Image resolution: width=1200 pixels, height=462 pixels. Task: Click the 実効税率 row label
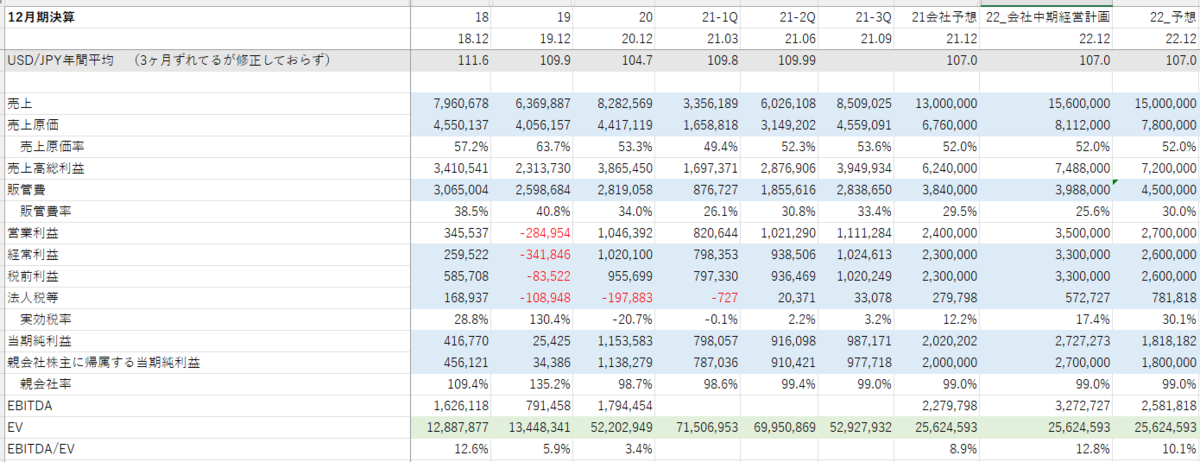pyautogui.click(x=46, y=318)
